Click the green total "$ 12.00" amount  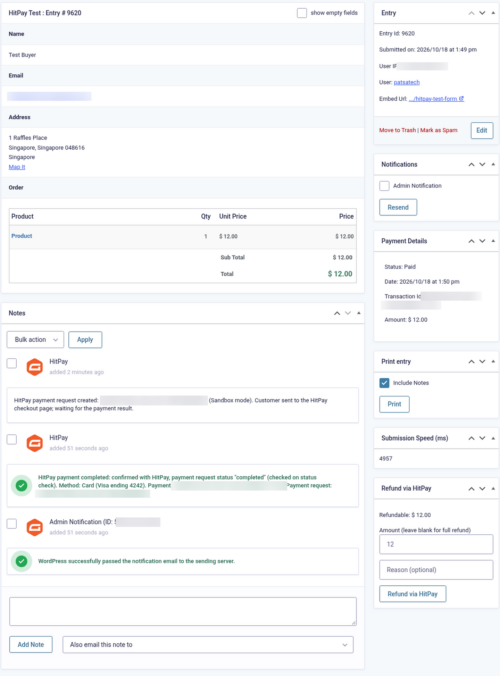(340, 274)
